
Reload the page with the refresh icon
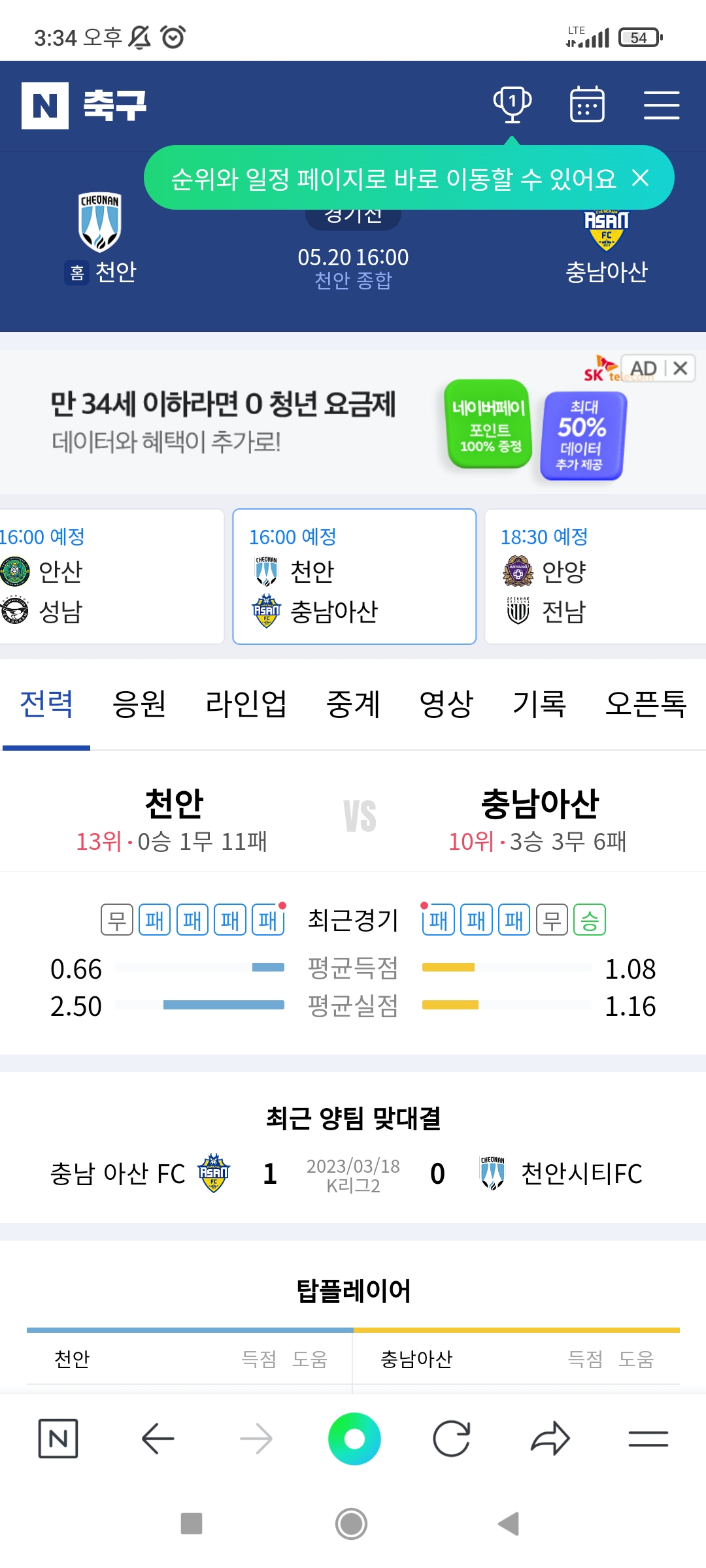click(x=452, y=1439)
